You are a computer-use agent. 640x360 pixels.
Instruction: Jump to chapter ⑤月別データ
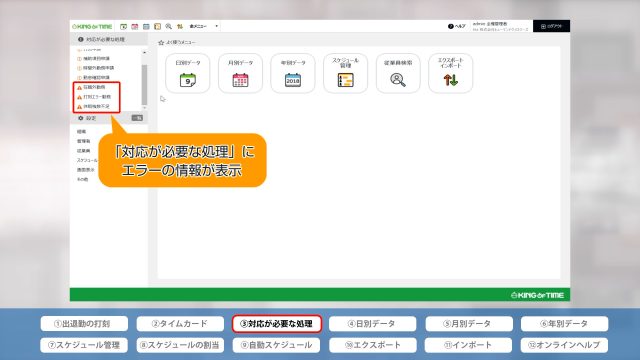coord(469,324)
